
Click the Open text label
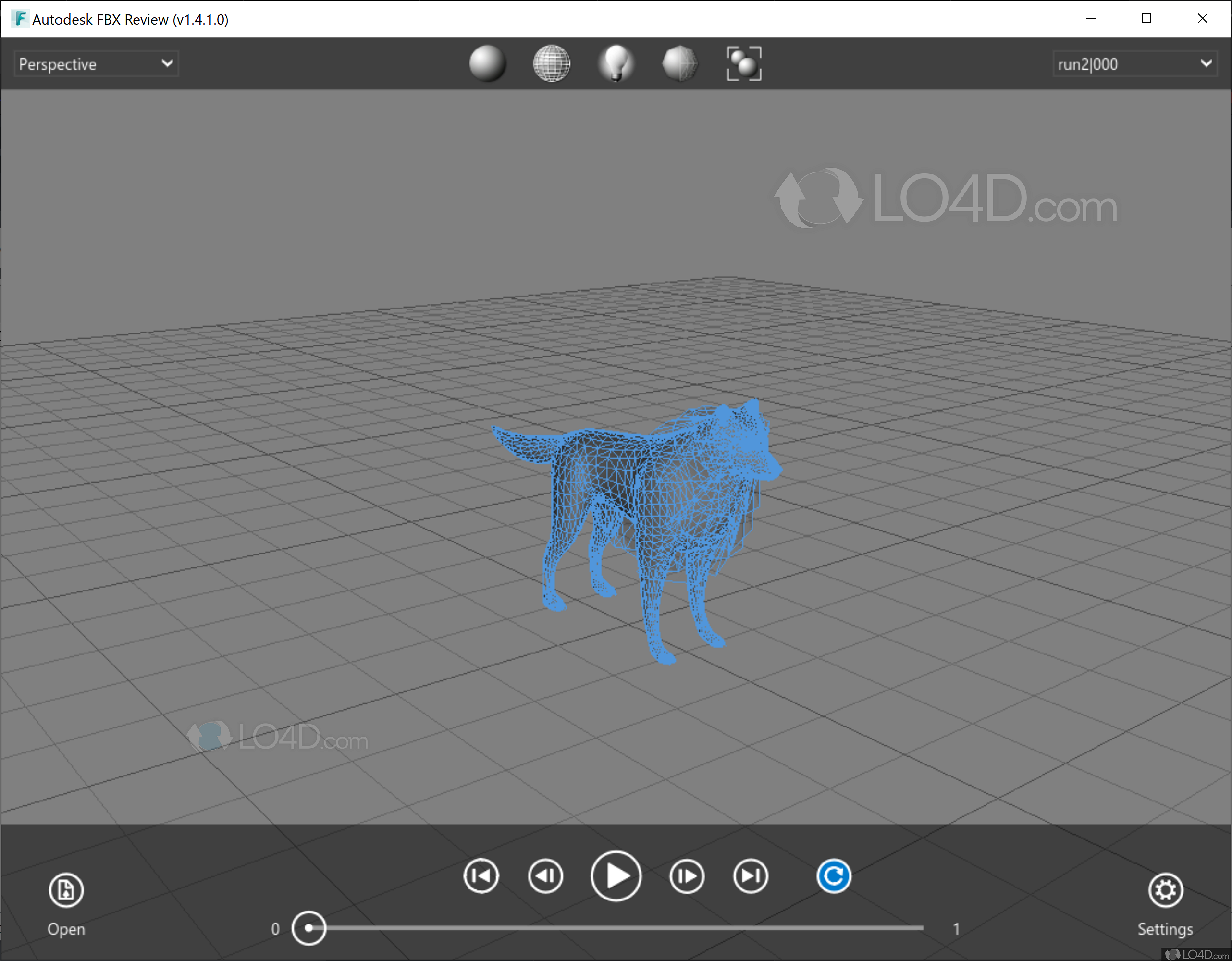(x=66, y=929)
